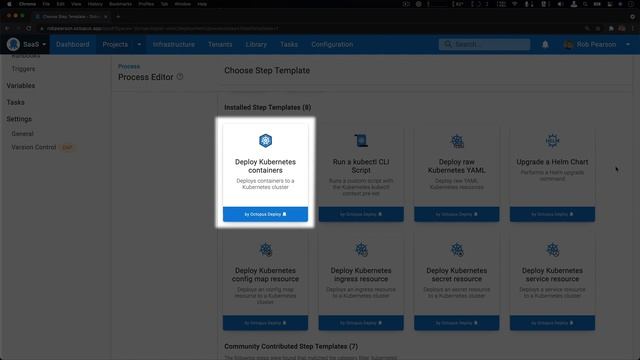Open Version Control settings
The height and width of the screenshot is (360, 640).
[x=34, y=147]
